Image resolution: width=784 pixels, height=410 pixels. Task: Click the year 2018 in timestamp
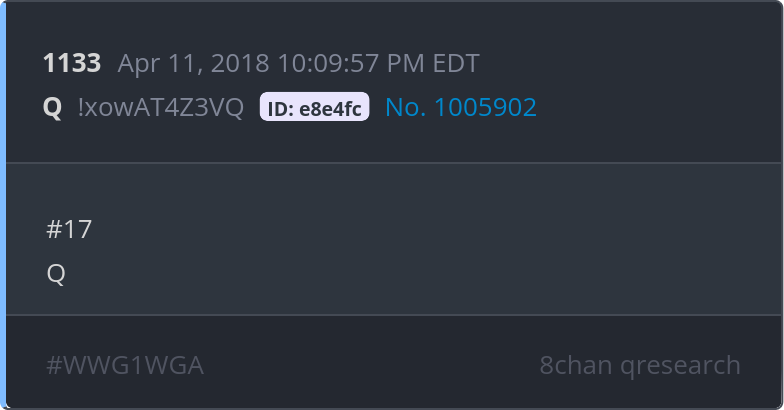[240, 64]
